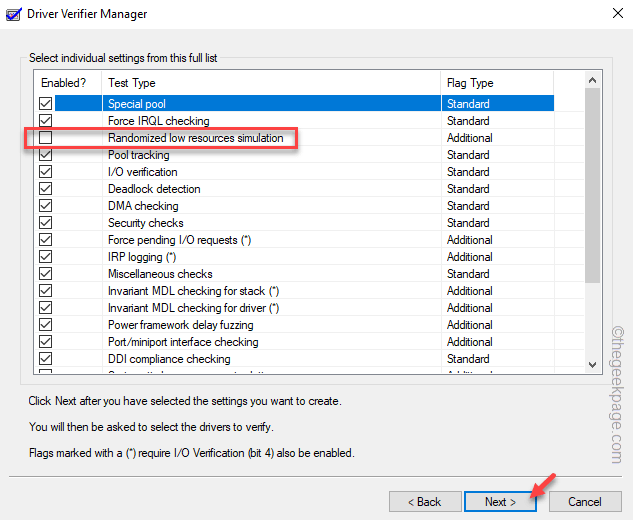Uncheck the Special pool checkbox
The height and width of the screenshot is (520, 633).
[45, 104]
